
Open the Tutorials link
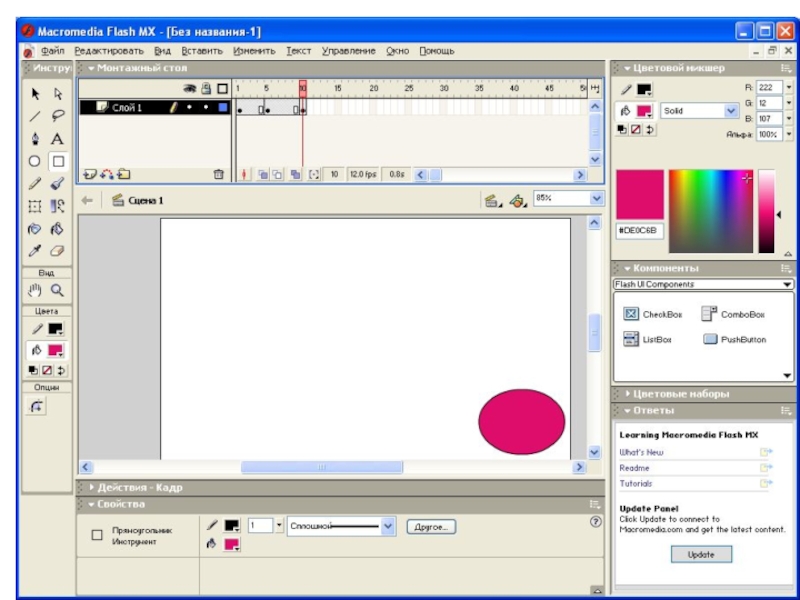(x=636, y=484)
